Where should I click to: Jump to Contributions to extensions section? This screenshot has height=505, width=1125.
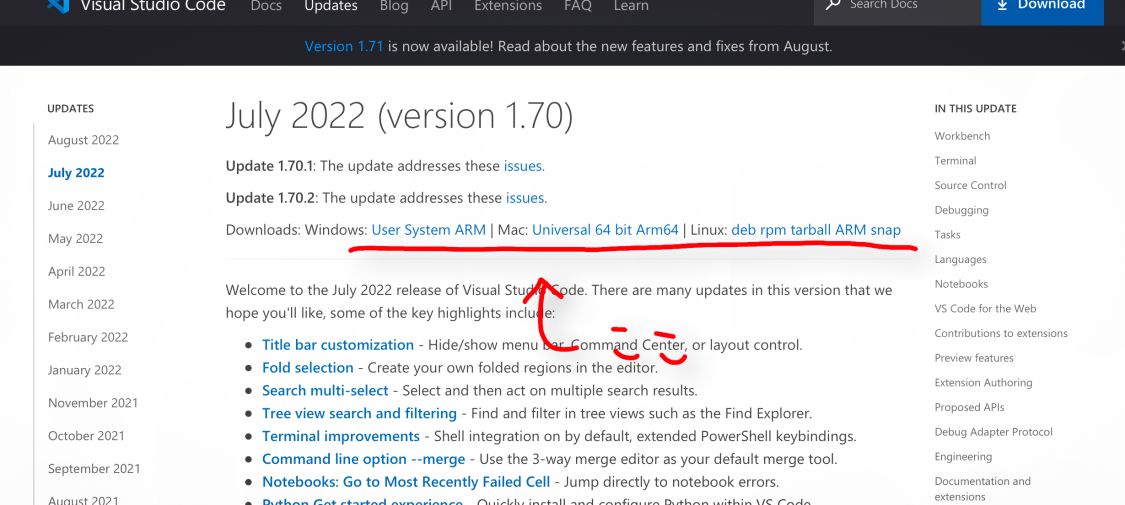click(1001, 334)
